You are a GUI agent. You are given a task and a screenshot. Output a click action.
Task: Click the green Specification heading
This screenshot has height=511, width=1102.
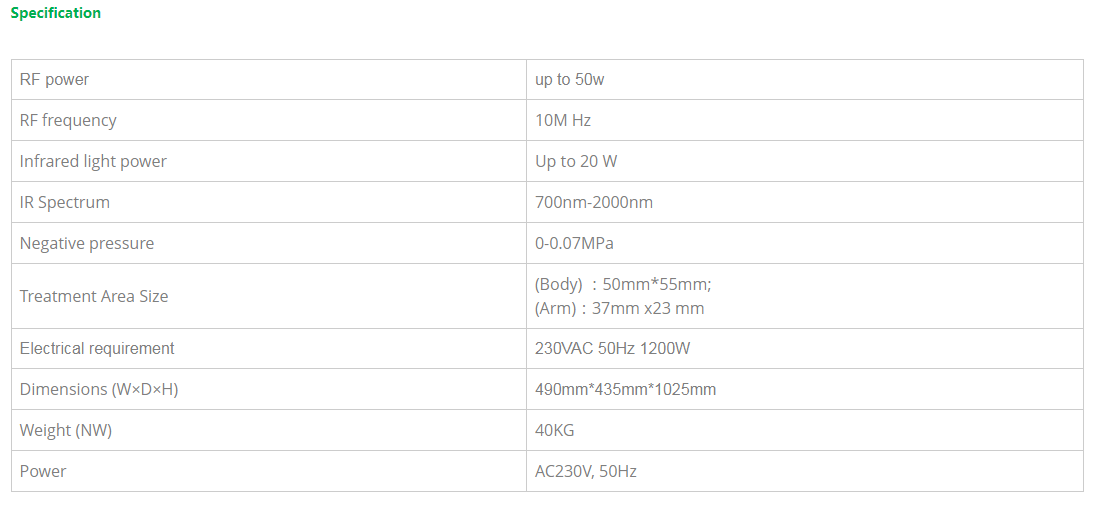56,13
